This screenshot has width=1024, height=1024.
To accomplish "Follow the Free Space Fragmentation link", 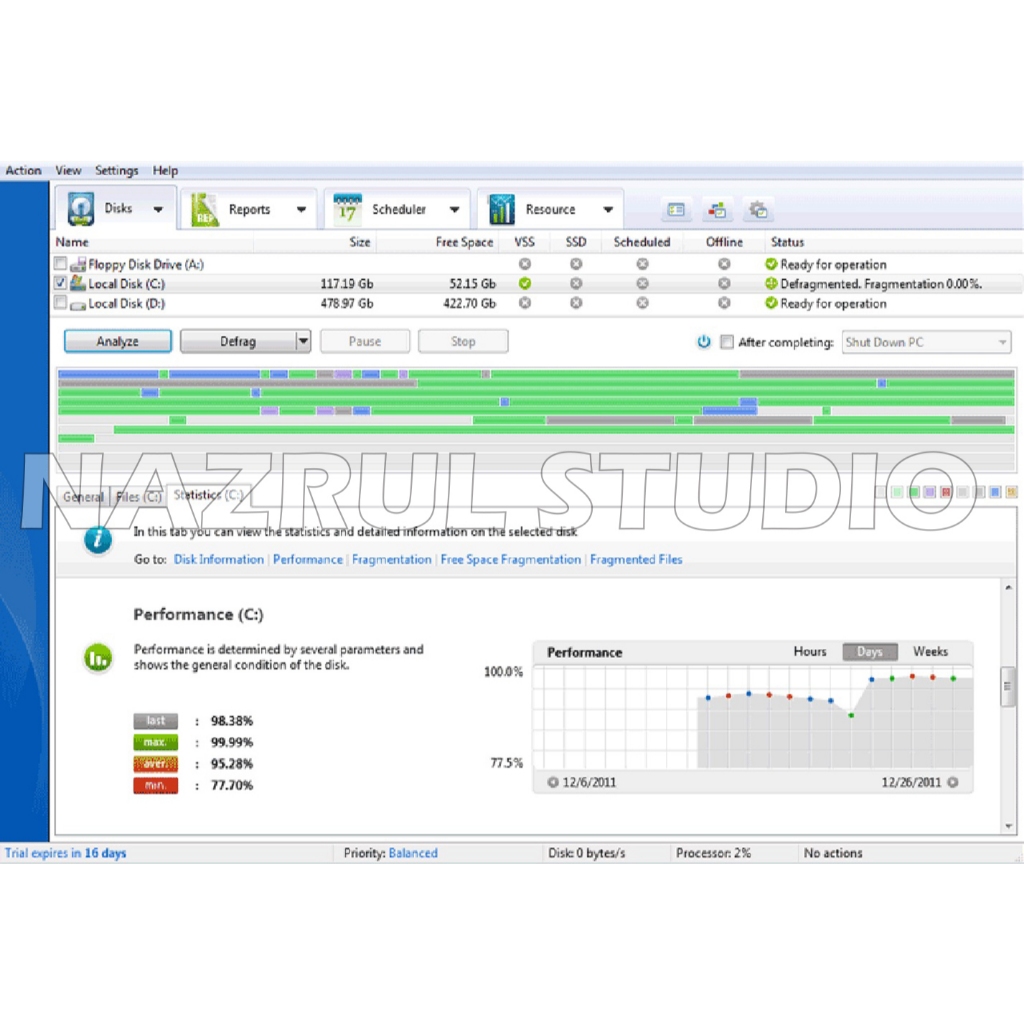I will pos(510,560).
